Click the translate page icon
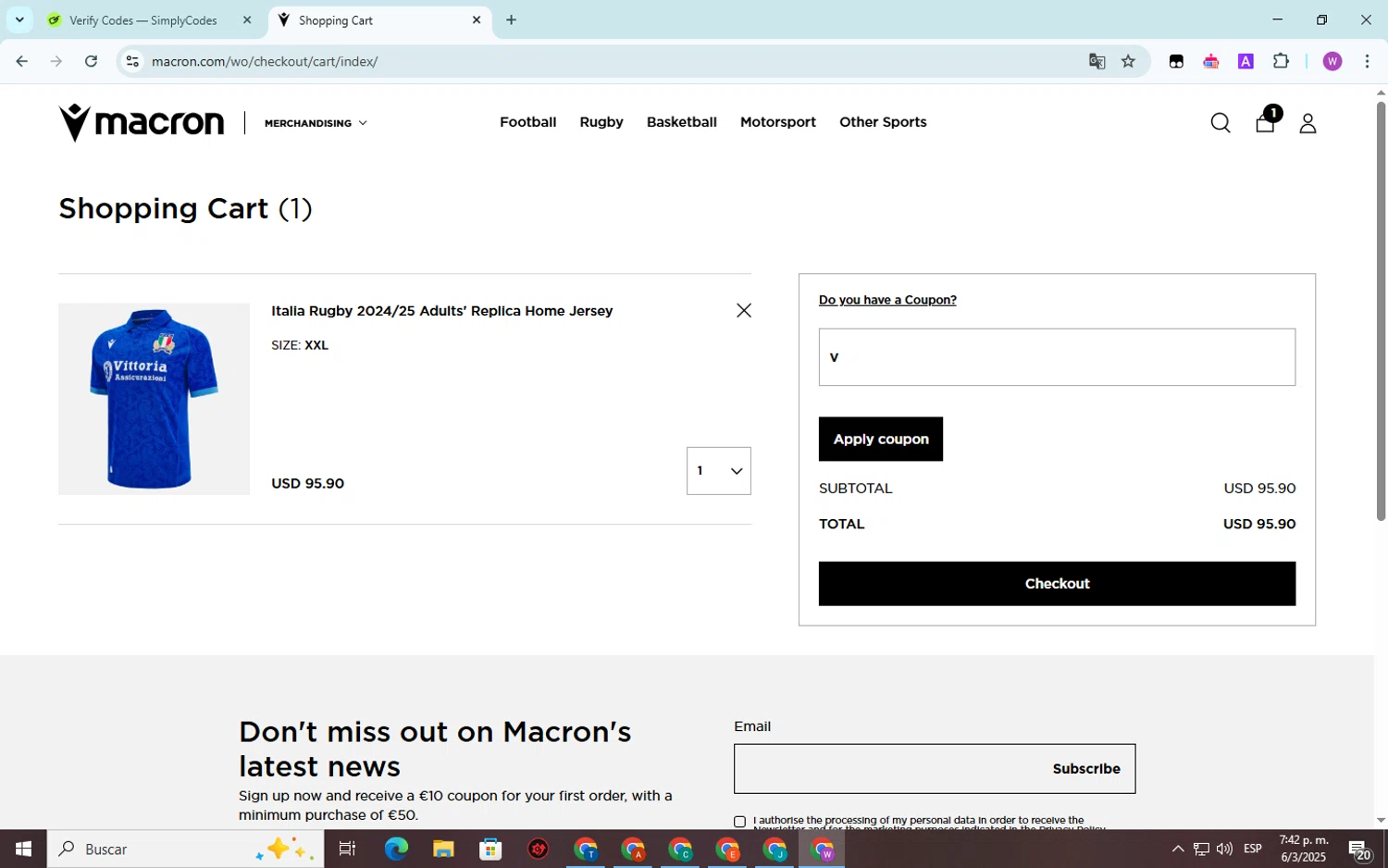The width and height of the screenshot is (1388, 868). 1097,61
